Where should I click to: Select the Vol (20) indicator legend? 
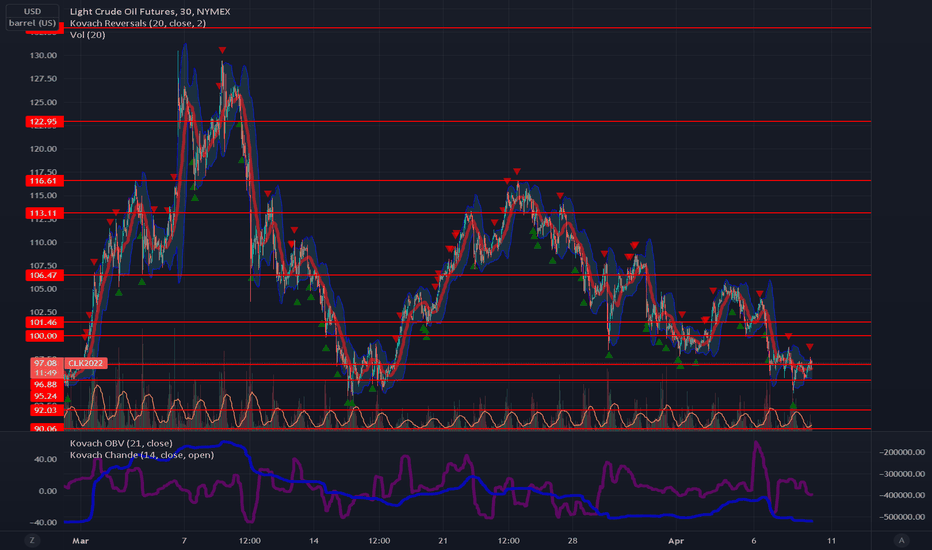click(x=87, y=35)
